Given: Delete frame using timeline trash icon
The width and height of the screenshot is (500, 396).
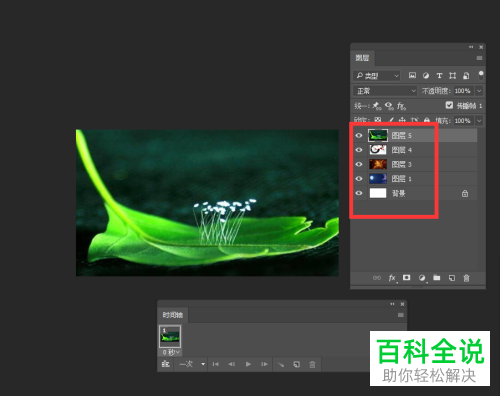Looking at the screenshot, I should (312, 364).
